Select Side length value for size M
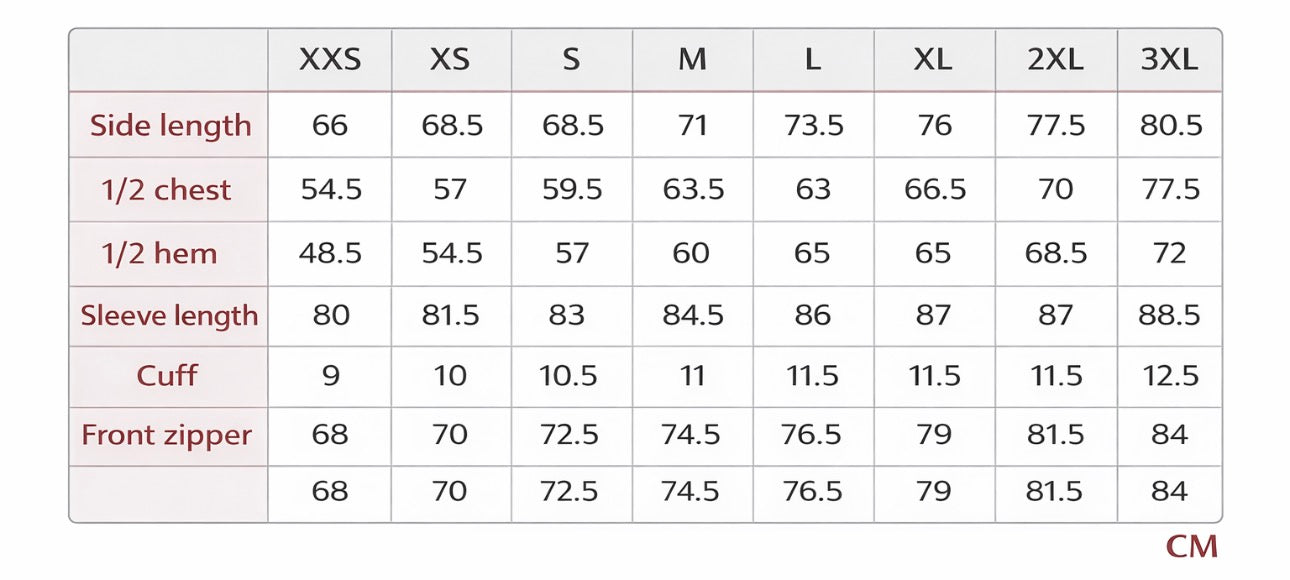 [692, 126]
